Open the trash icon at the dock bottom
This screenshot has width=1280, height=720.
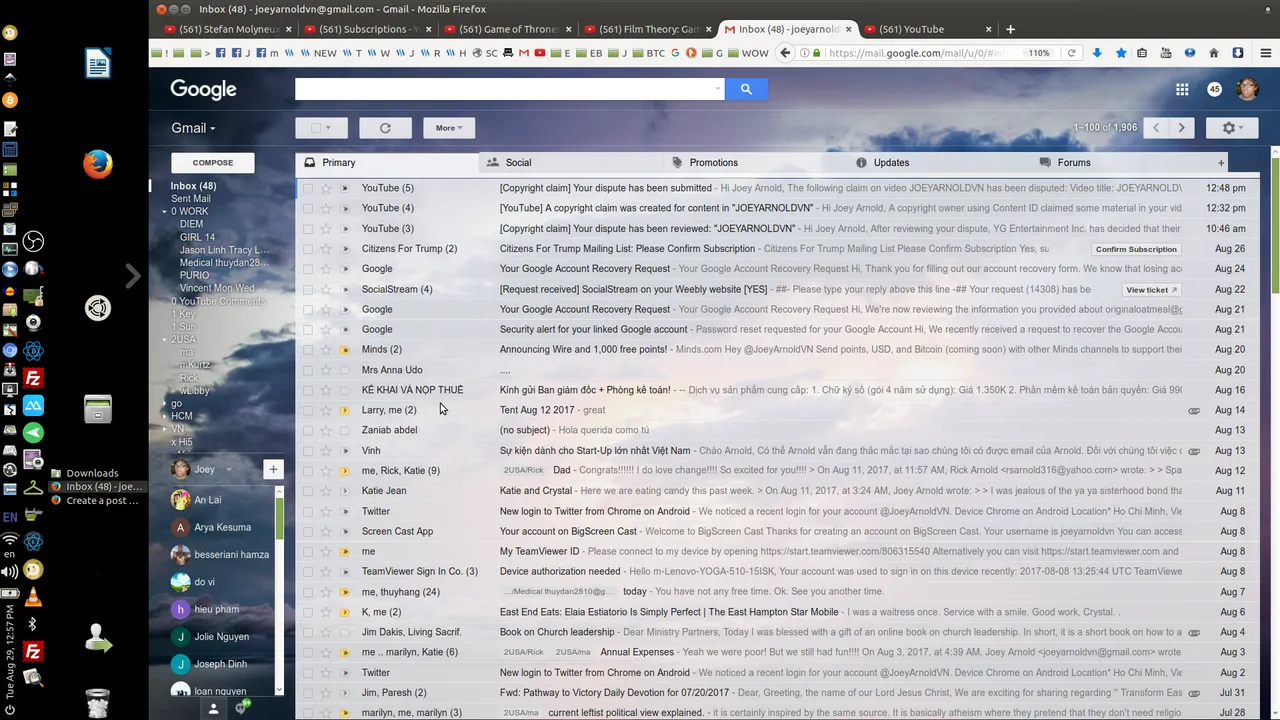97,703
